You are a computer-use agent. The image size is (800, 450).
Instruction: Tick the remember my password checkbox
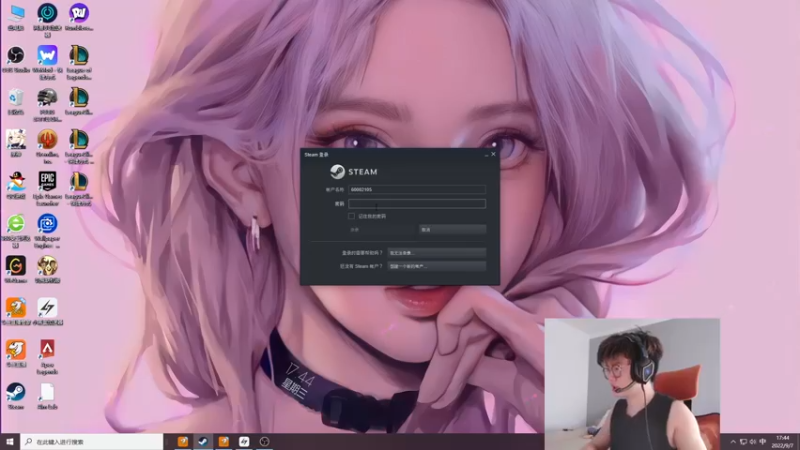pos(352,216)
